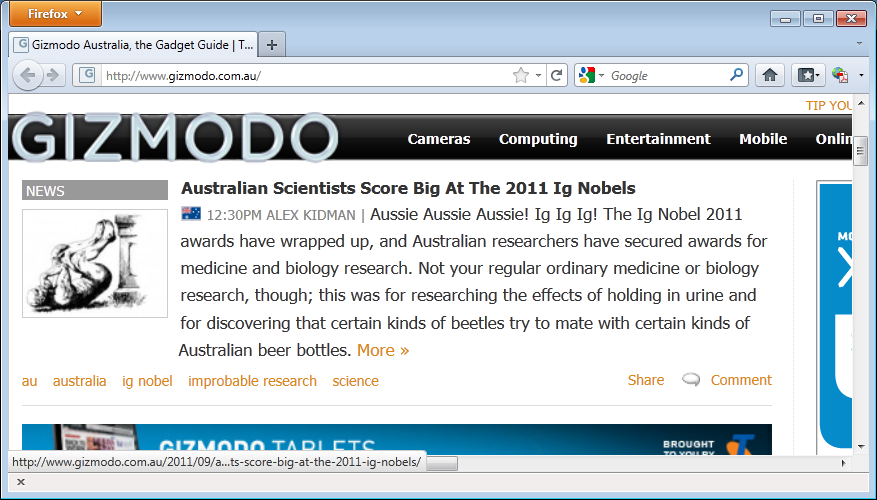
Task: Click the Australian flag icon next to 12:30PM
Action: (x=191, y=214)
